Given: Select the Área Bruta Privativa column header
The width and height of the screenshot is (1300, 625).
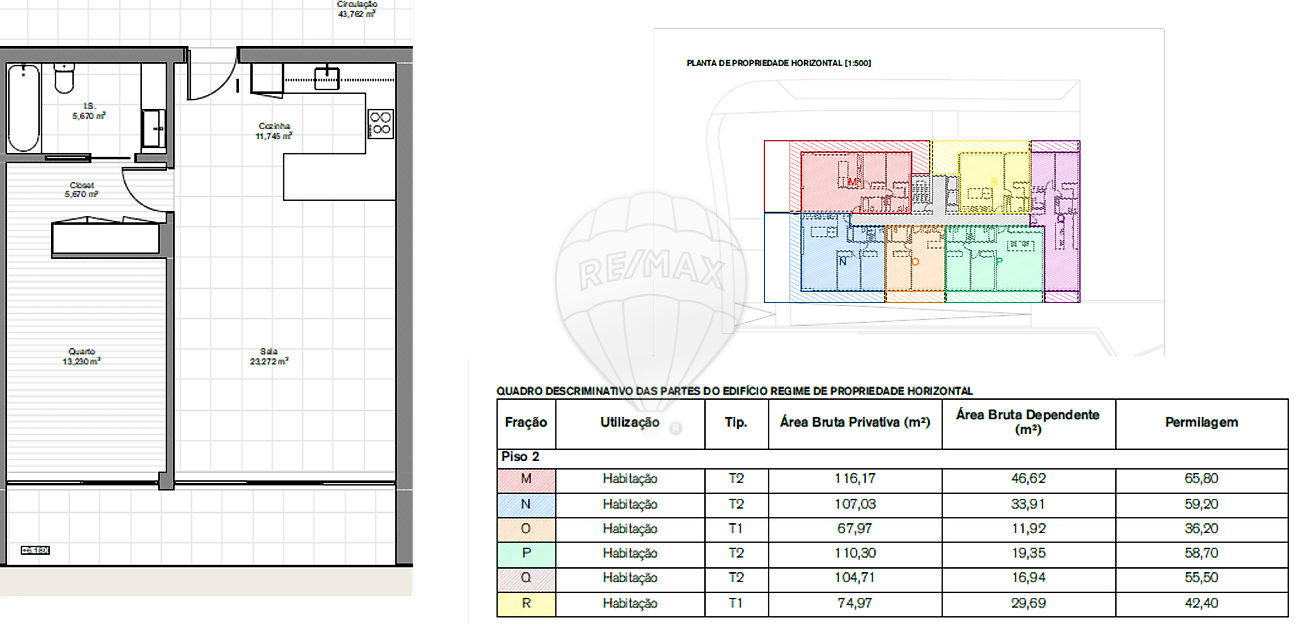Looking at the screenshot, I should click(855, 423).
